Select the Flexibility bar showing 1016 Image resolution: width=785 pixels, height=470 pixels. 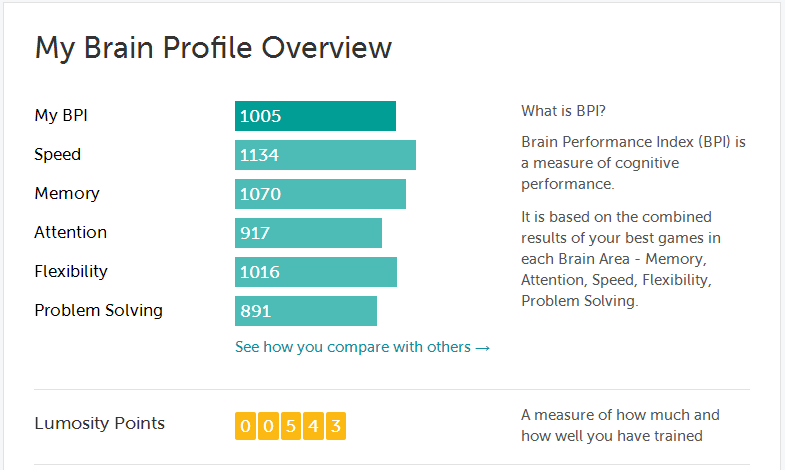click(x=316, y=272)
